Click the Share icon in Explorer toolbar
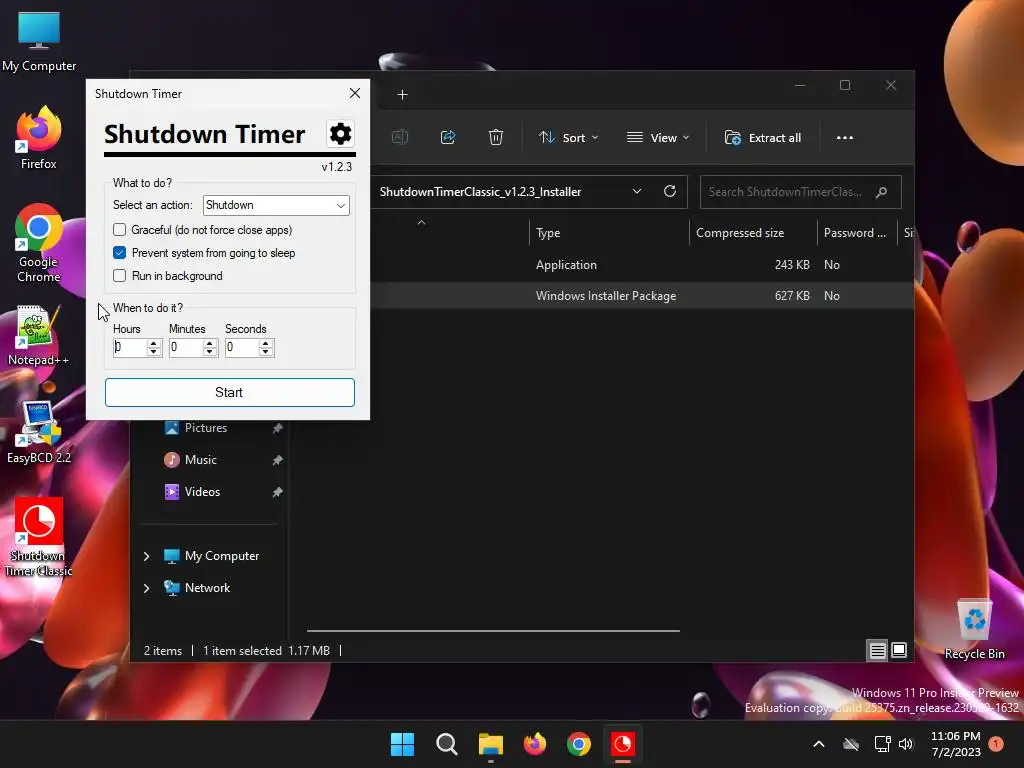Screen dimensions: 1024x768 pyautogui.click(x=448, y=137)
